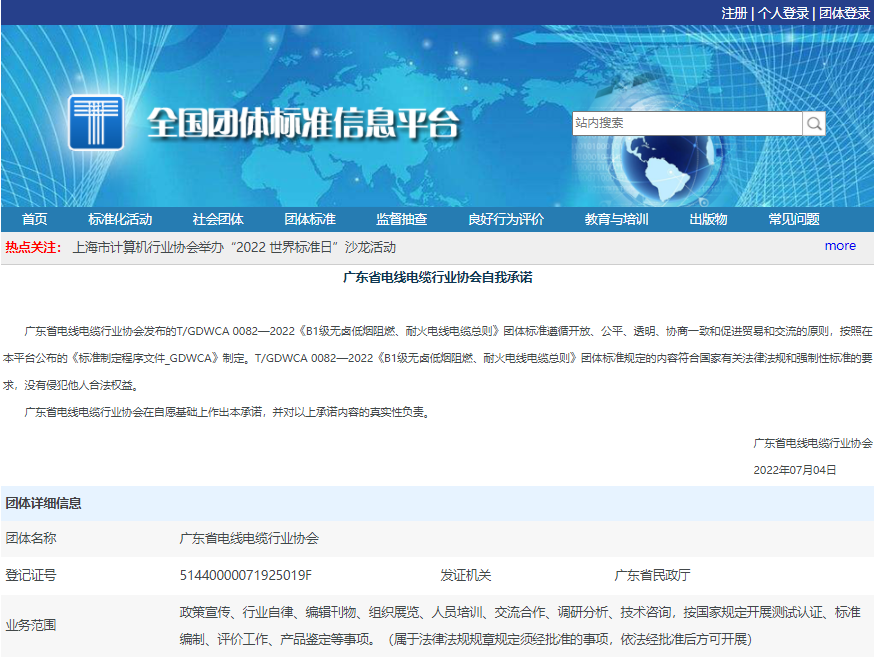Open the 团体标准 menu item
875x657 pixels.
[310, 219]
